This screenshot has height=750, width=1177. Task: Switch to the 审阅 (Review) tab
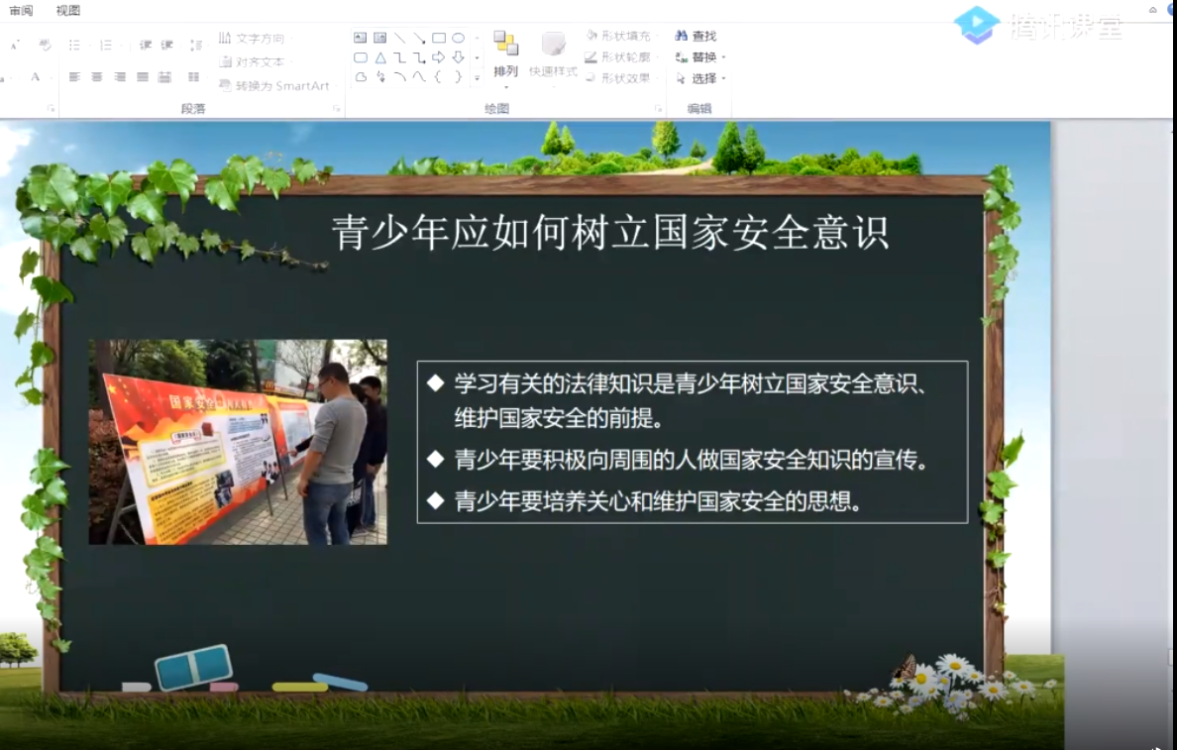(20, 10)
